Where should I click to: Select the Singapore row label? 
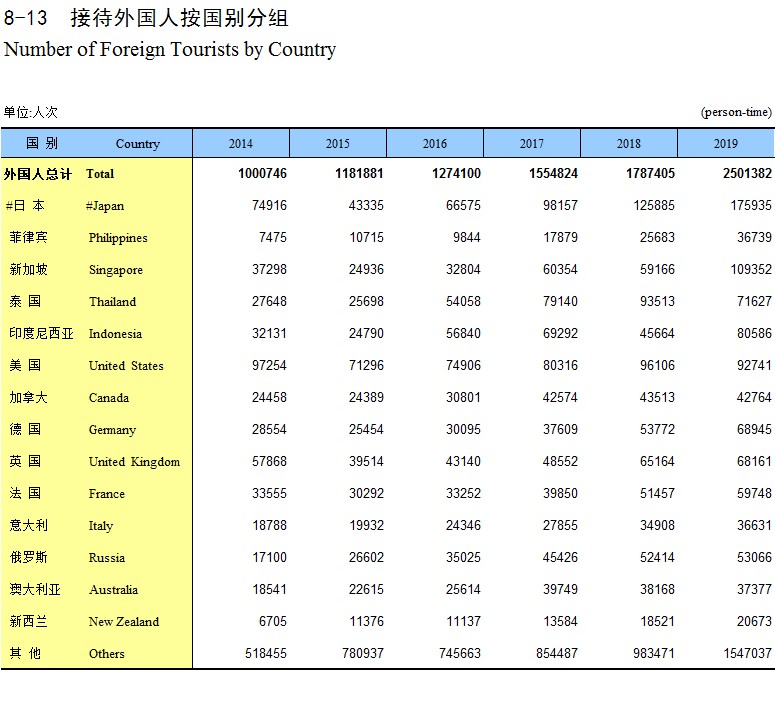pyautogui.click(x=116, y=270)
